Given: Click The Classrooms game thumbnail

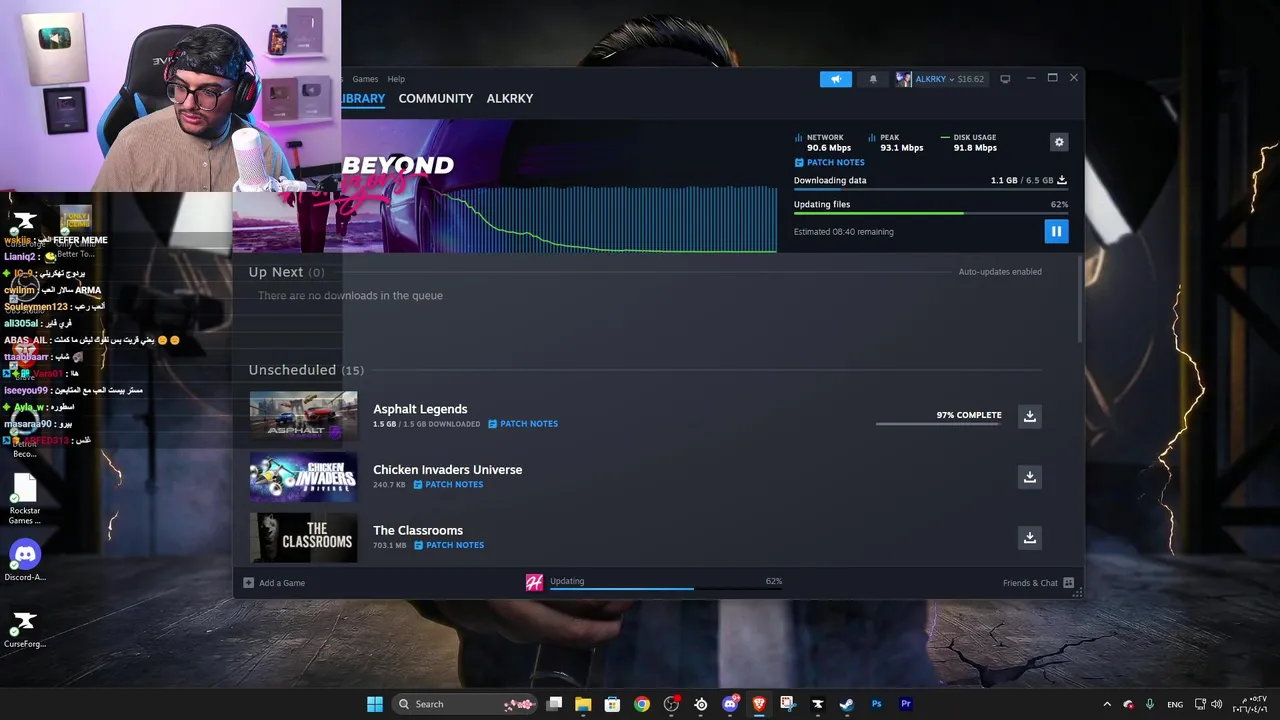Looking at the screenshot, I should (x=303, y=538).
